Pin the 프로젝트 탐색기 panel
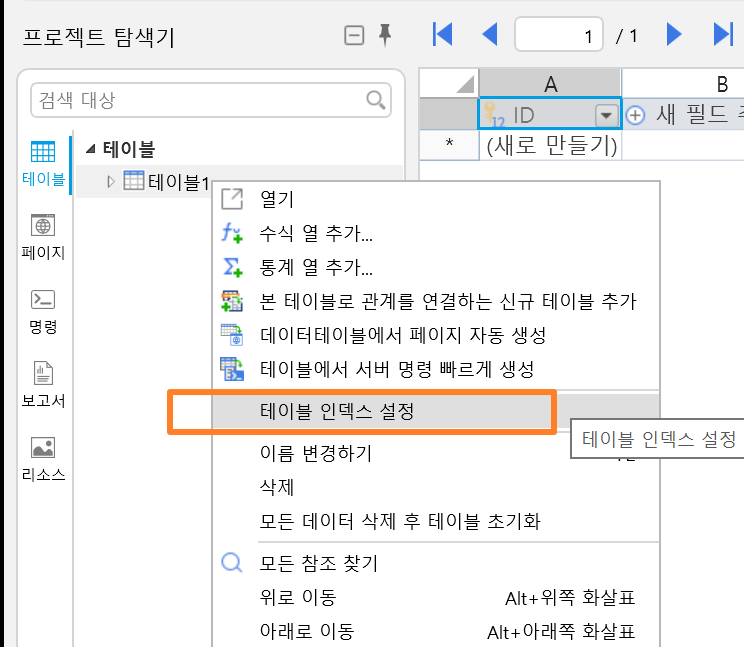744x647 pixels. tap(385, 35)
